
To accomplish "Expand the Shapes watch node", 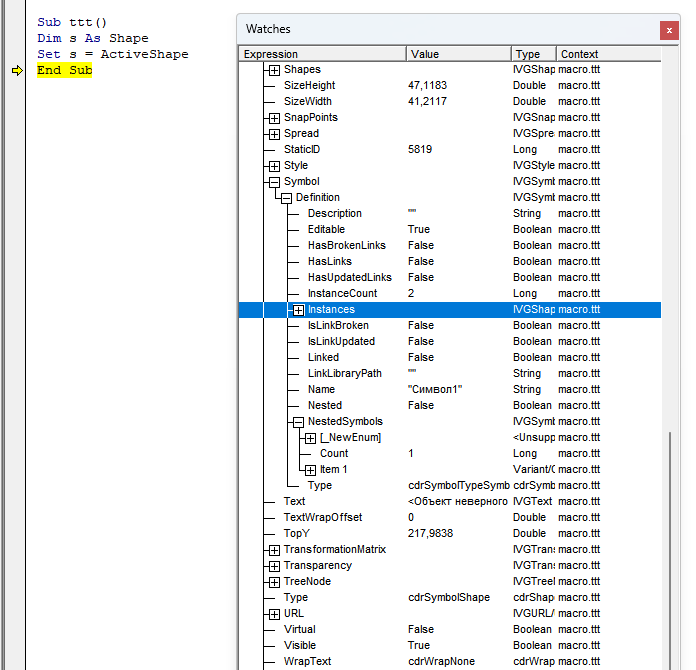I will pyautogui.click(x=274, y=70).
